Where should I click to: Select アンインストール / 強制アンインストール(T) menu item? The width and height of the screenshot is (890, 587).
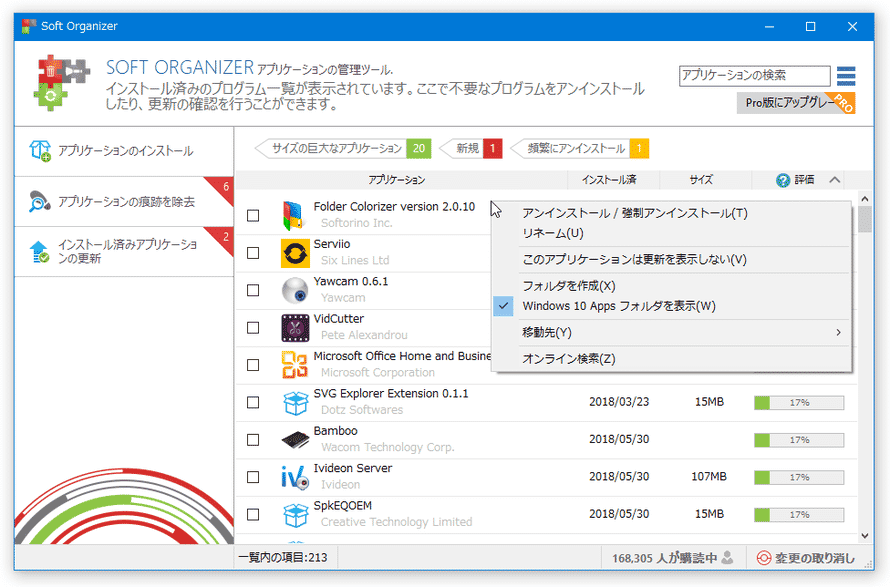tap(671, 213)
